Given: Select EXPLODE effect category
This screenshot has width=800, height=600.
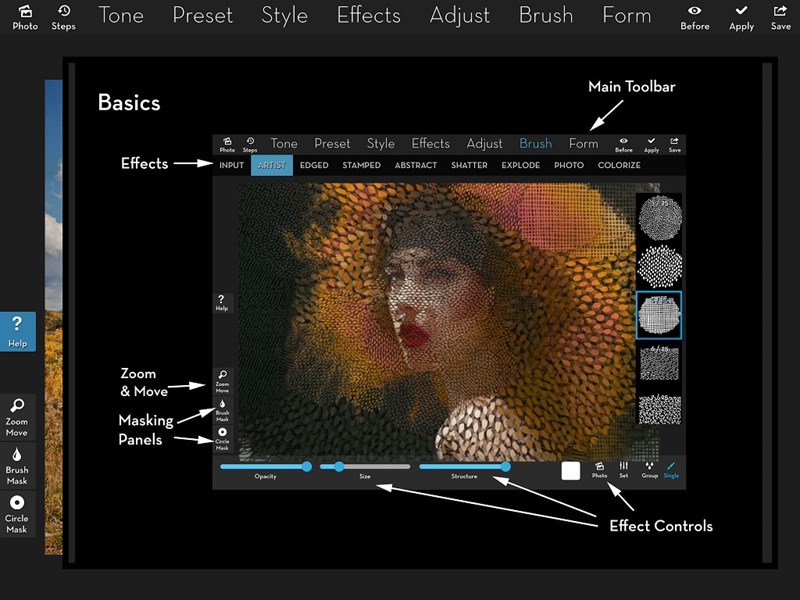Looking at the screenshot, I should click(x=520, y=165).
